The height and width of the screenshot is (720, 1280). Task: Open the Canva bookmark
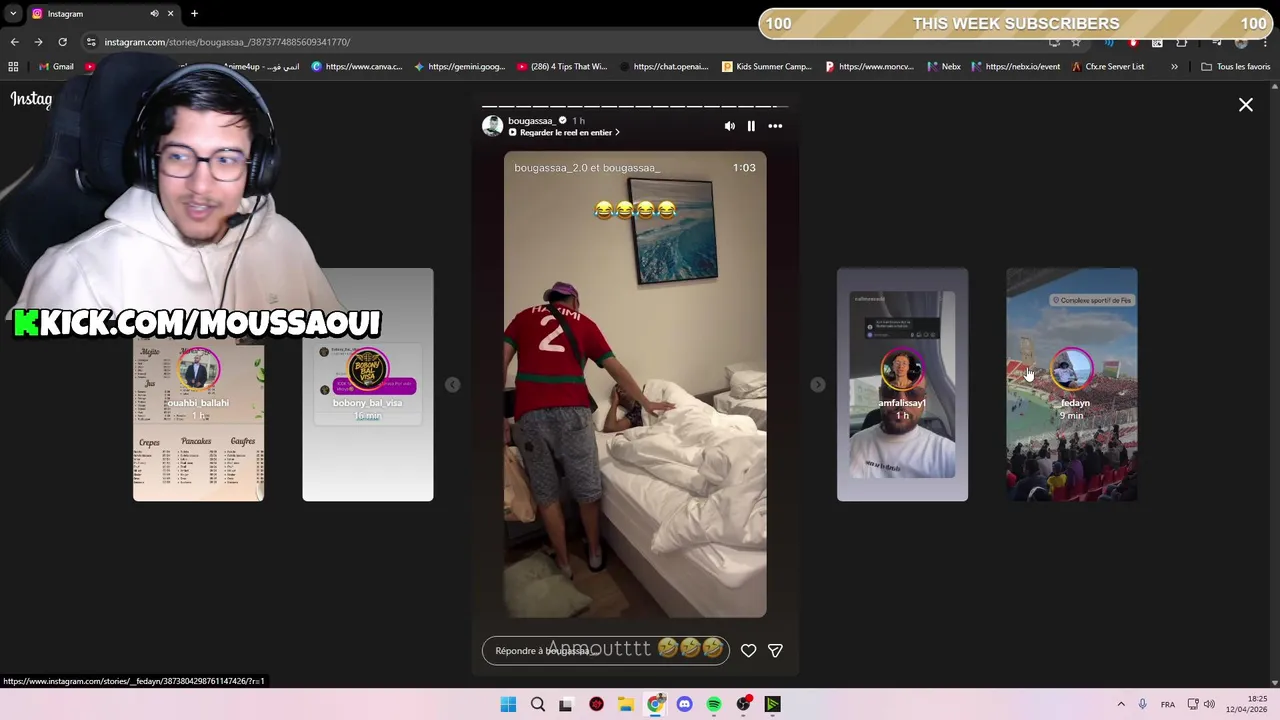tap(357, 67)
